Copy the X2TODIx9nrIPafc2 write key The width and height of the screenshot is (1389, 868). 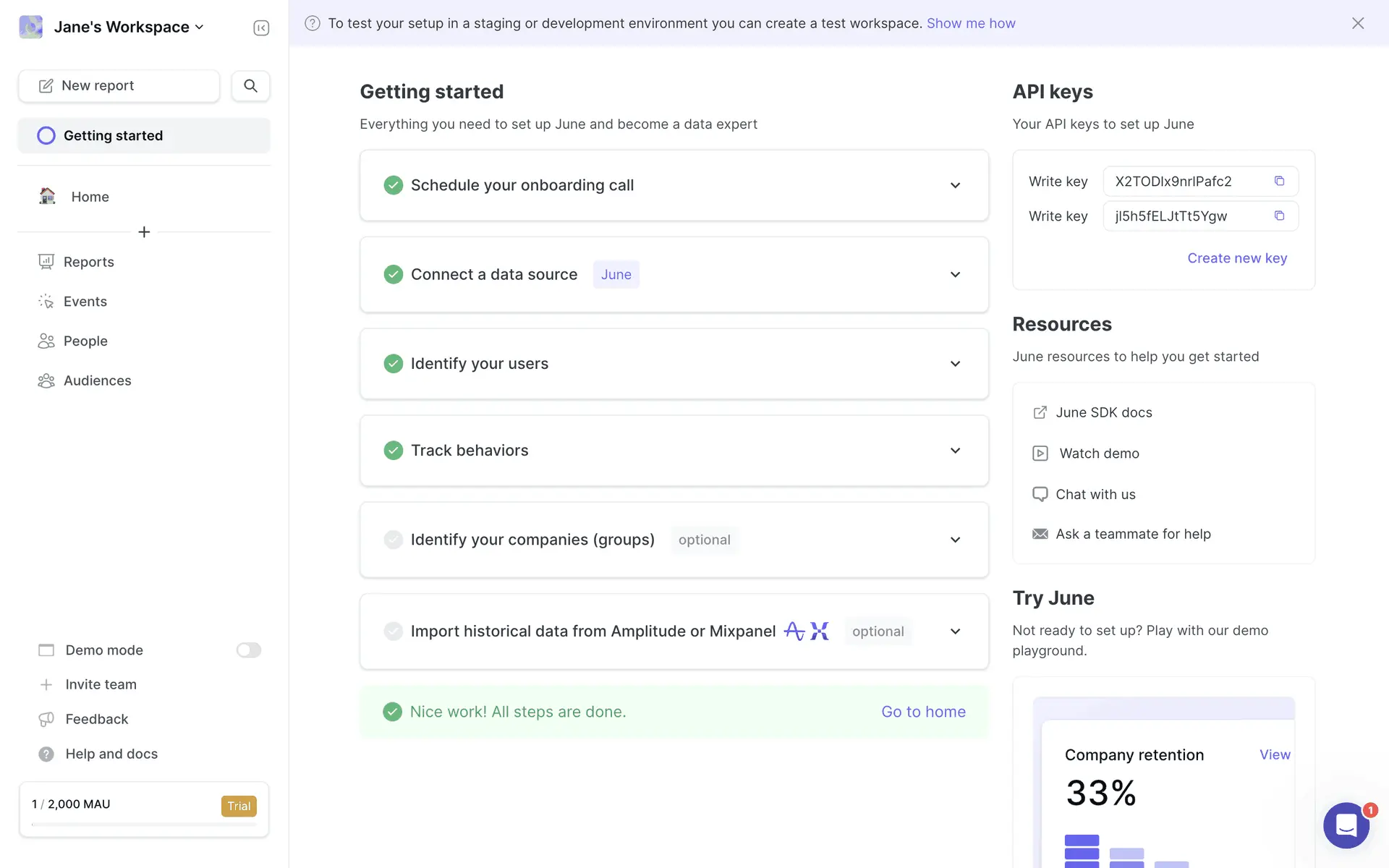(1279, 181)
